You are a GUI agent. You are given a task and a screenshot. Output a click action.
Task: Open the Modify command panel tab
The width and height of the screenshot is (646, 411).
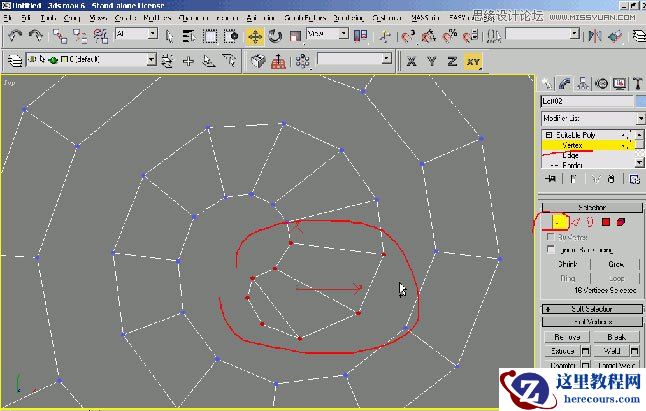[564, 84]
